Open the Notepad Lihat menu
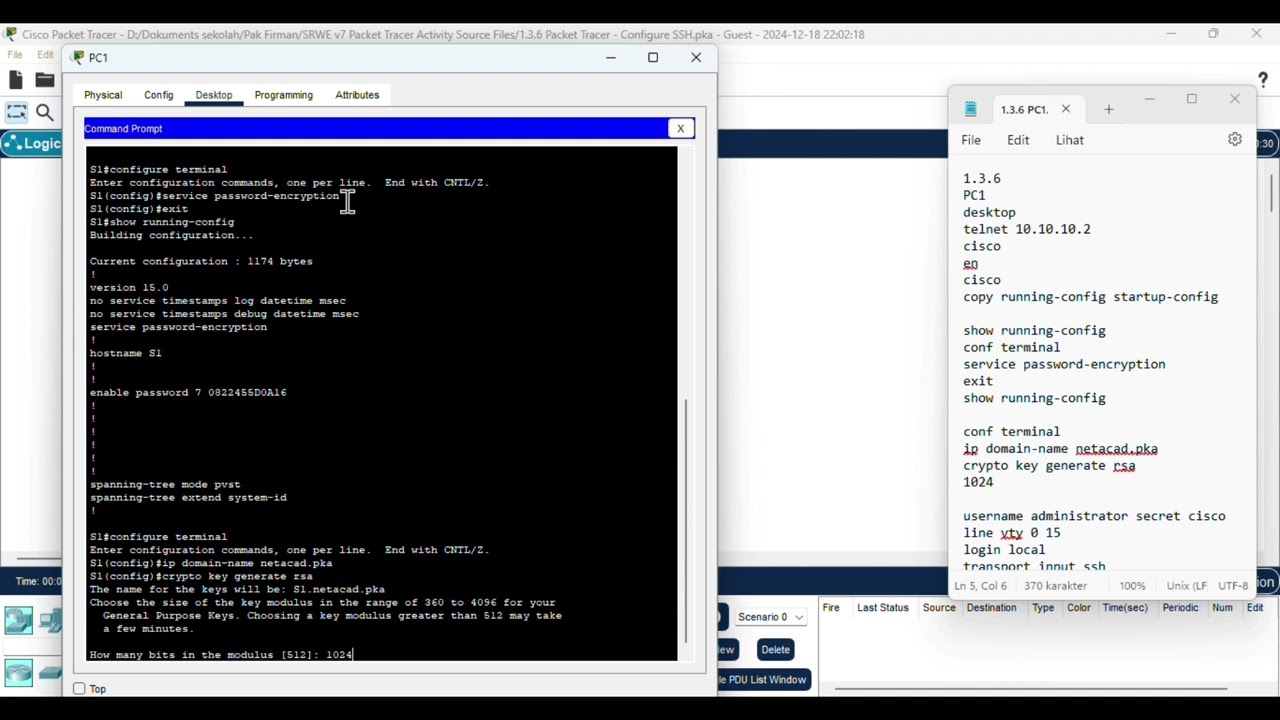 click(x=1070, y=140)
